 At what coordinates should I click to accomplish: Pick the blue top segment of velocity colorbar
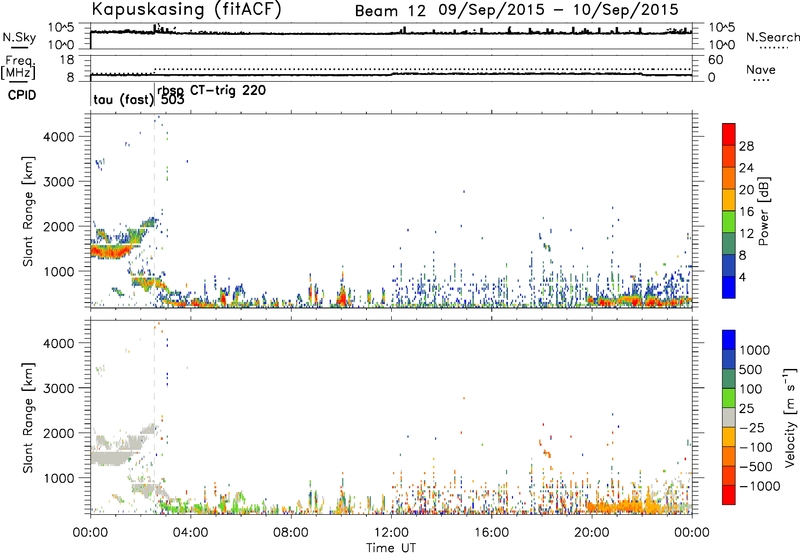[729, 340]
